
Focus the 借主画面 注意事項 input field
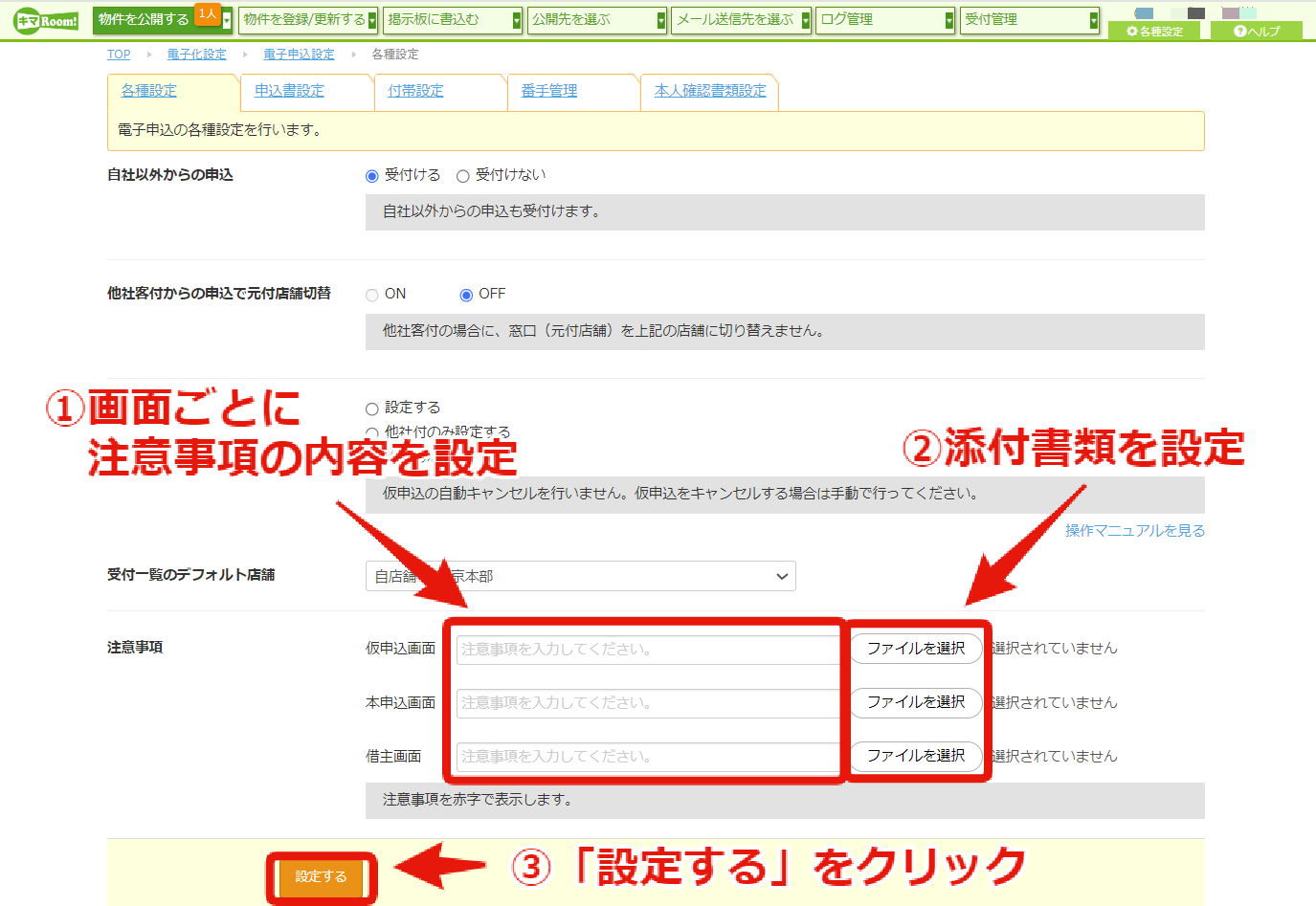[648, 756]
